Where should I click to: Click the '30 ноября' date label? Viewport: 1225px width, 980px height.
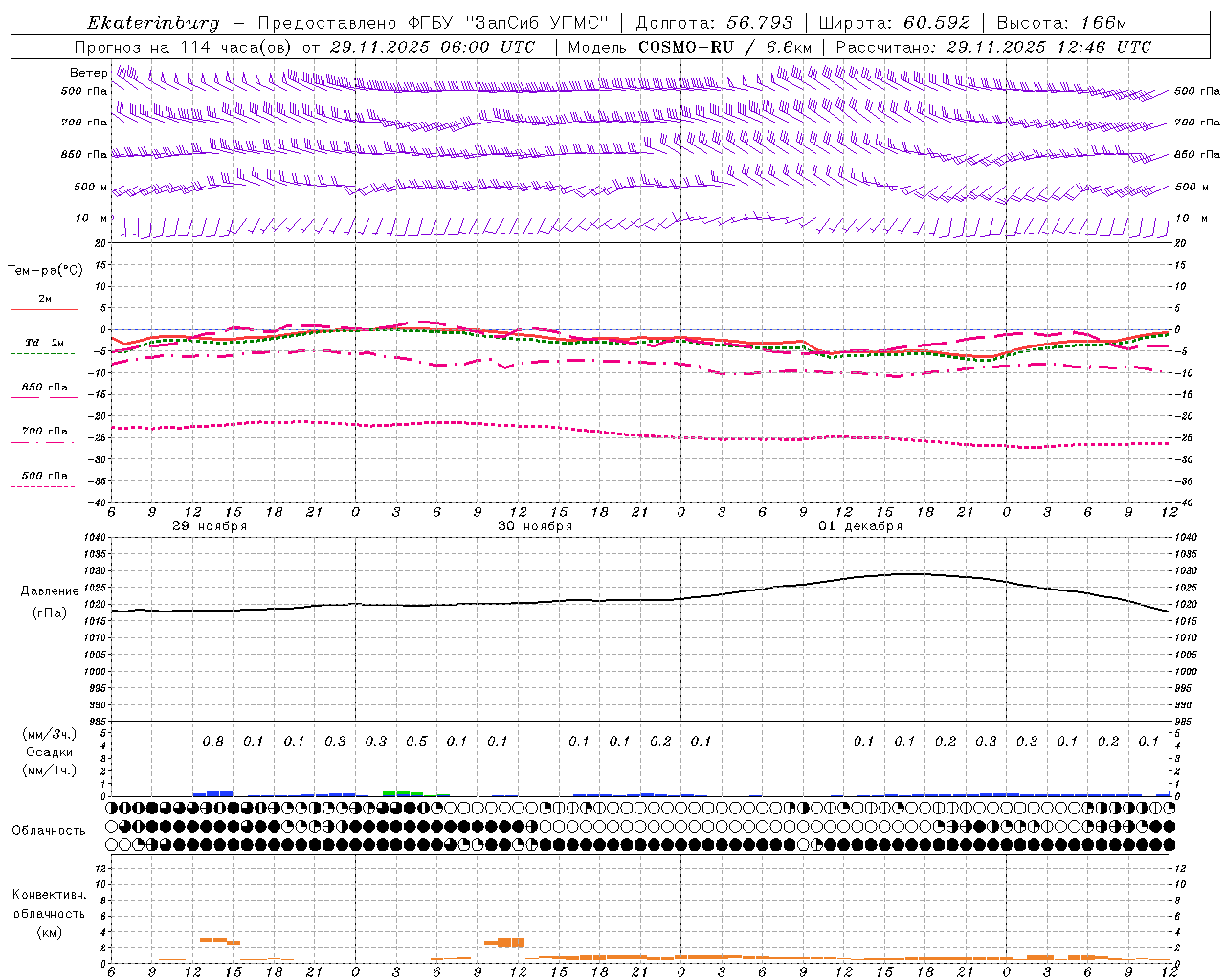(535, 526)
